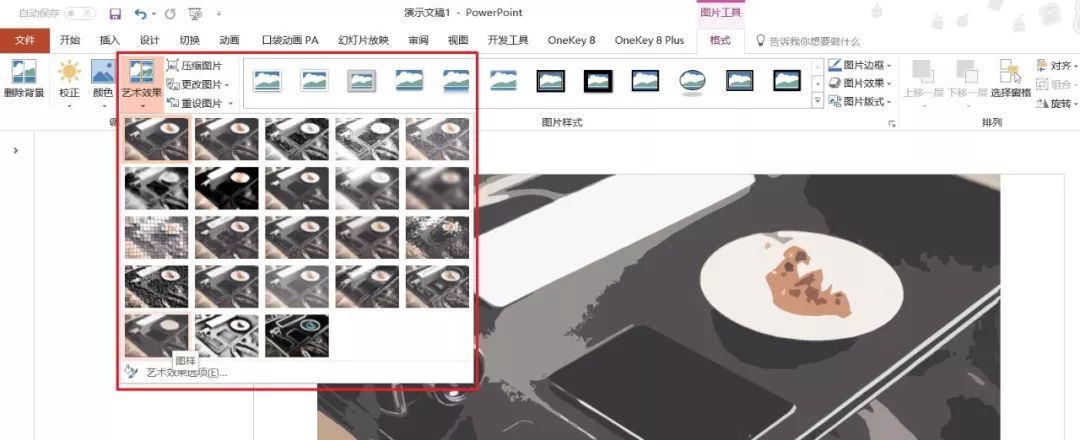Open the 图片样式 group dialog launcher
1080x440 pixels.
tap(892, 124)
